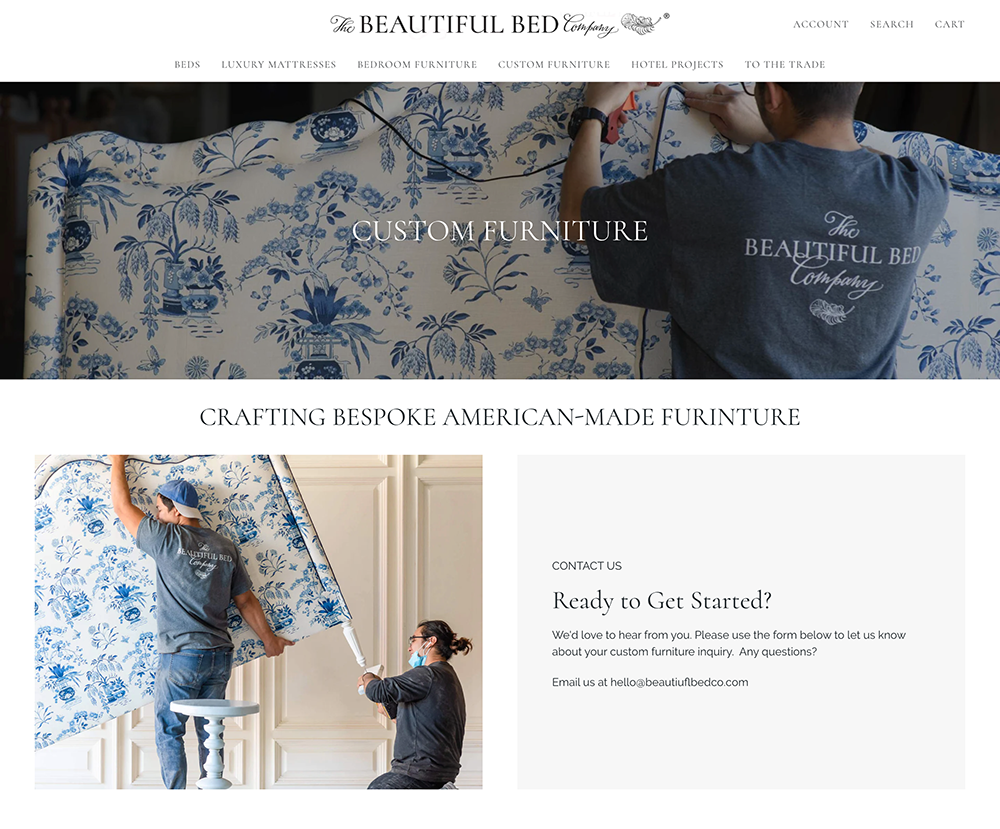Screen dimensions: 1000x829
Task: Select Custom Furniture in navigation bar
Action: pos(554,64)
